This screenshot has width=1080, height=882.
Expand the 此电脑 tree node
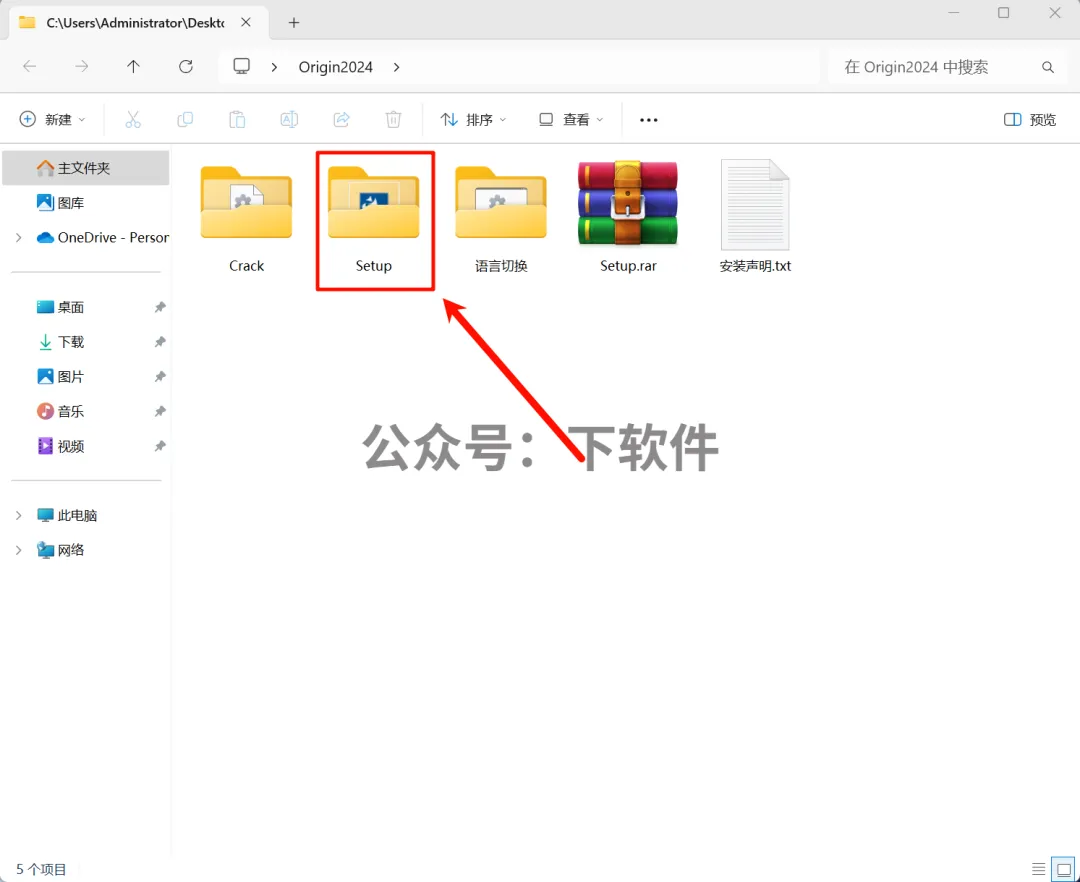pyautogui.click(x=19, y=515)
